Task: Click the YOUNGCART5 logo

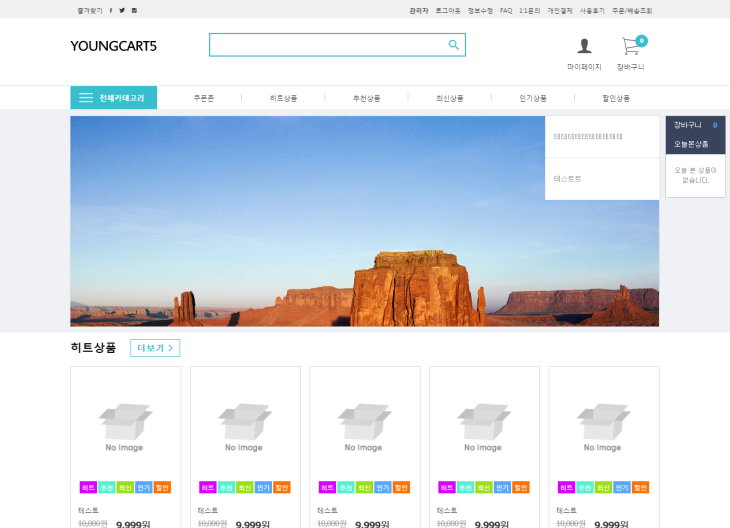Action: [x=113, y=46]
